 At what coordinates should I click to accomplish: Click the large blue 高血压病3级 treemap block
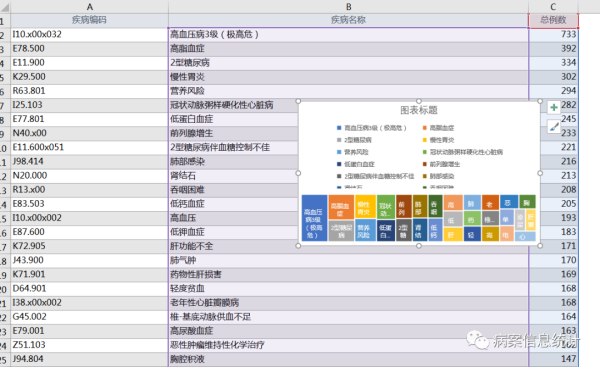[x=314, y=218]
